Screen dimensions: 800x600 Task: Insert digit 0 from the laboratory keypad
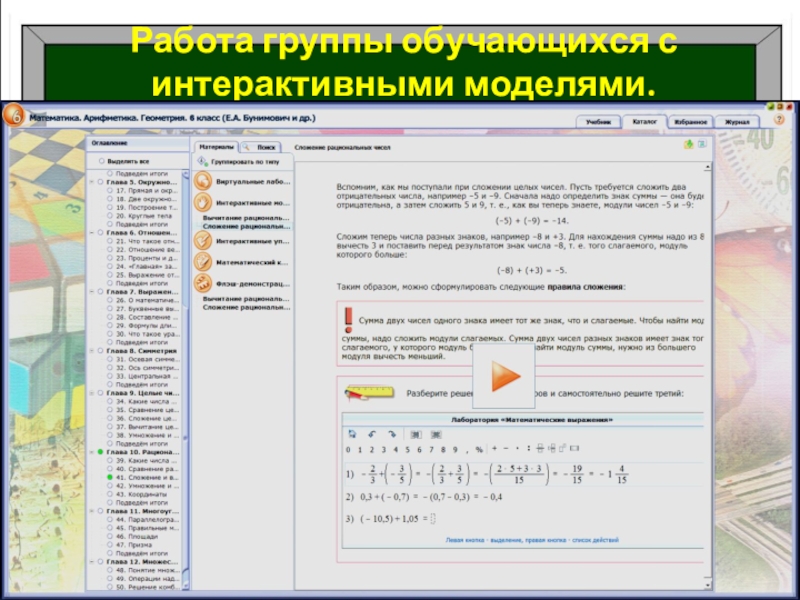(348, 449)
